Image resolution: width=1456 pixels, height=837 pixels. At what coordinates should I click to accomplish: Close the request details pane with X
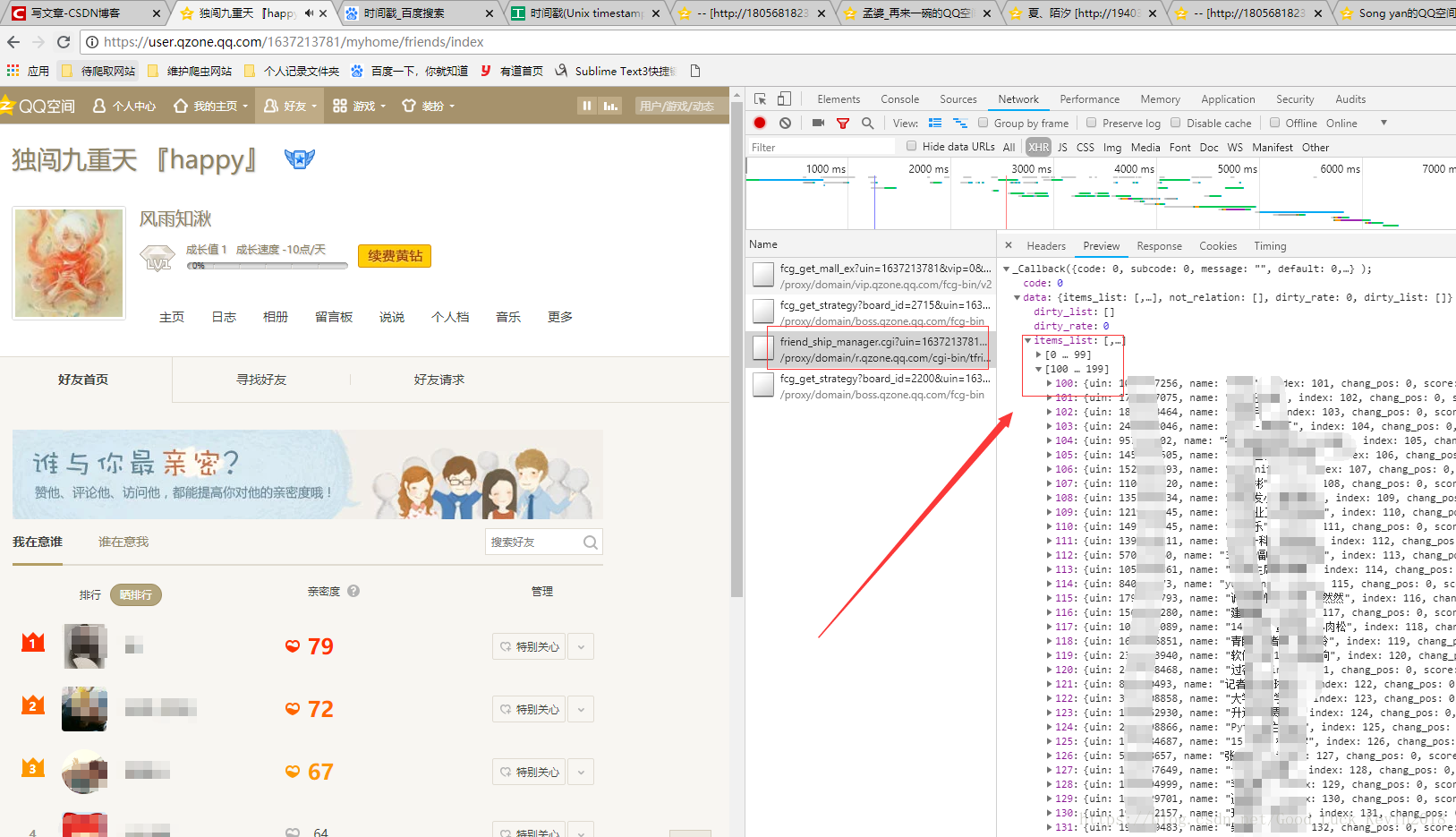pyautogui.click(x=1009, y=245)
